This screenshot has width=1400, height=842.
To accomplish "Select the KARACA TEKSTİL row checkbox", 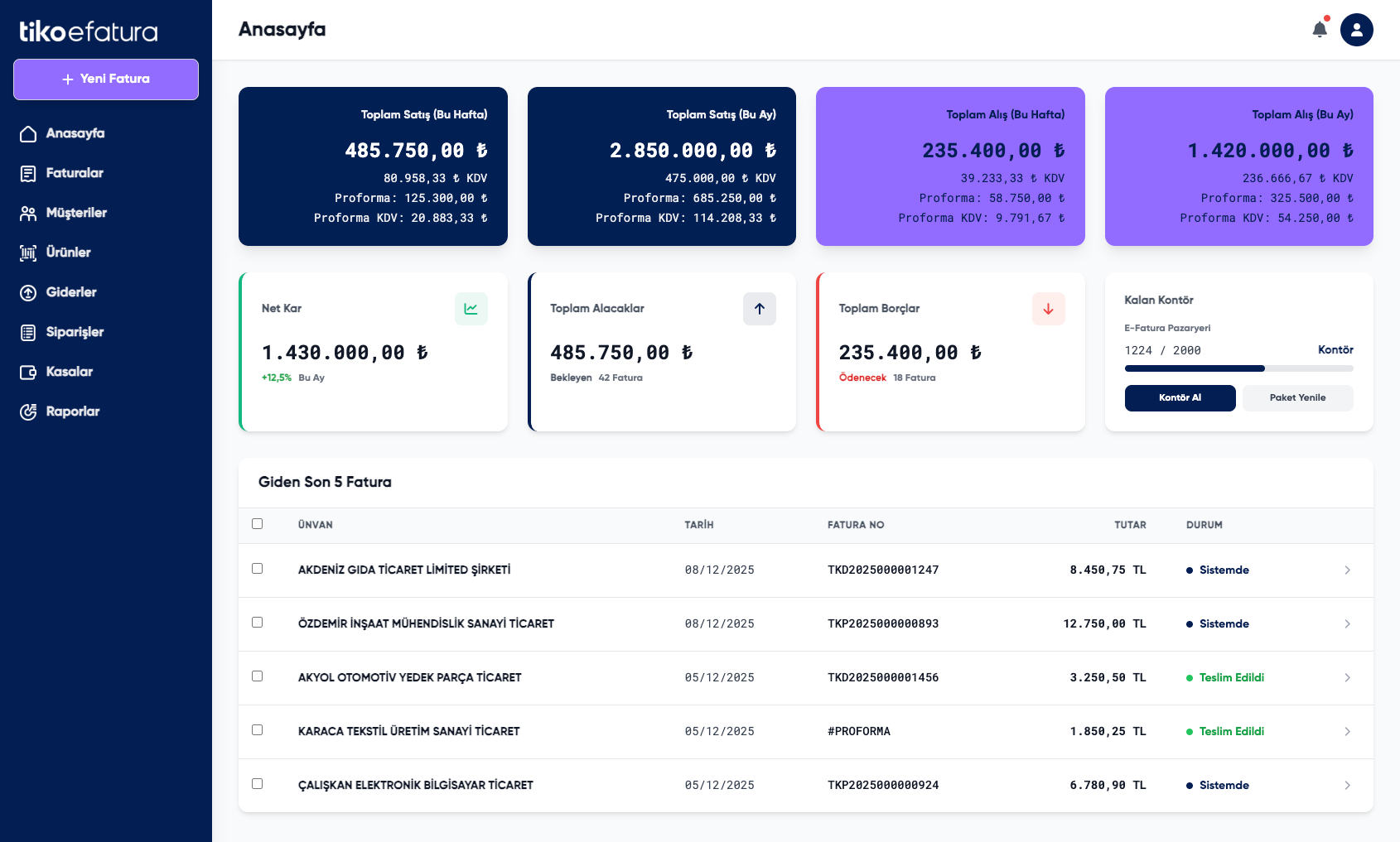I will coord(257,730).
